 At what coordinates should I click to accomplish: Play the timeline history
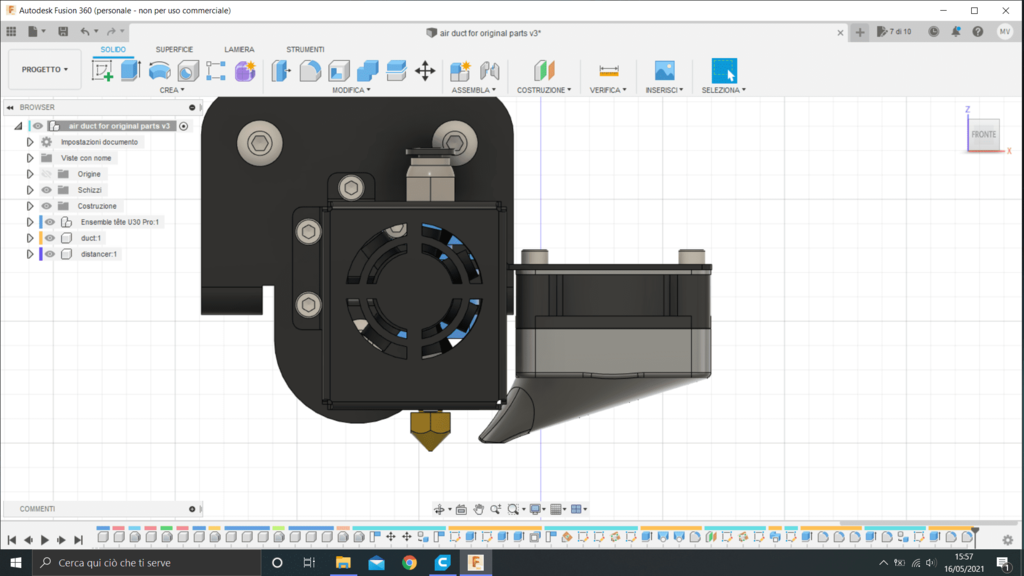(44, 540)
